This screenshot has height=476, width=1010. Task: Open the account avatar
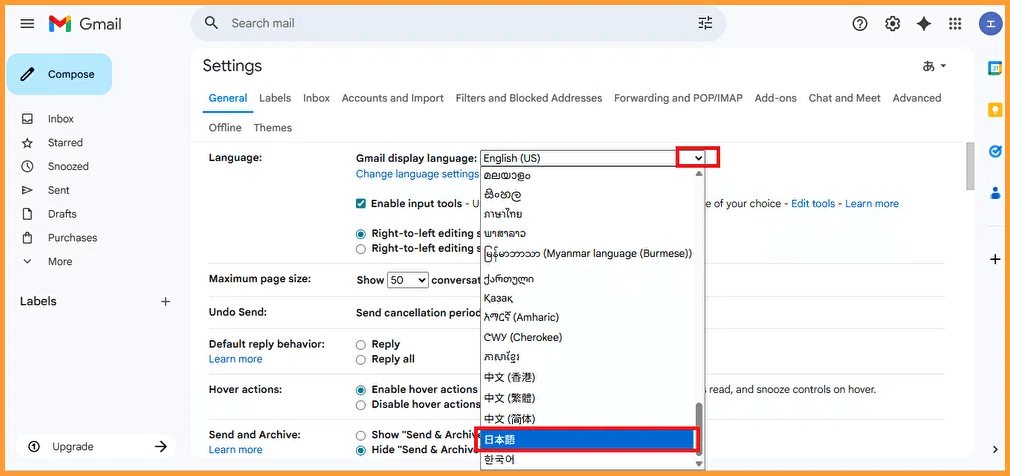click(990, 24)
